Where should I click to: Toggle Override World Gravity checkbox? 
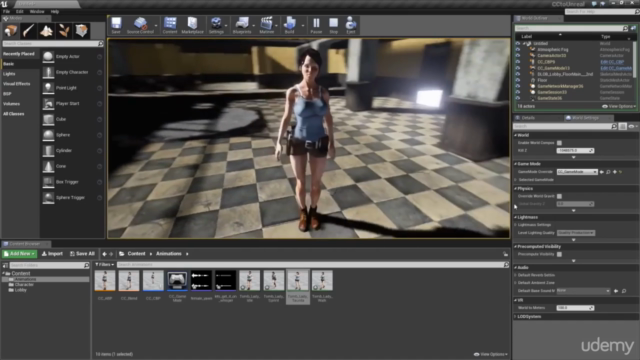(559, 196)
